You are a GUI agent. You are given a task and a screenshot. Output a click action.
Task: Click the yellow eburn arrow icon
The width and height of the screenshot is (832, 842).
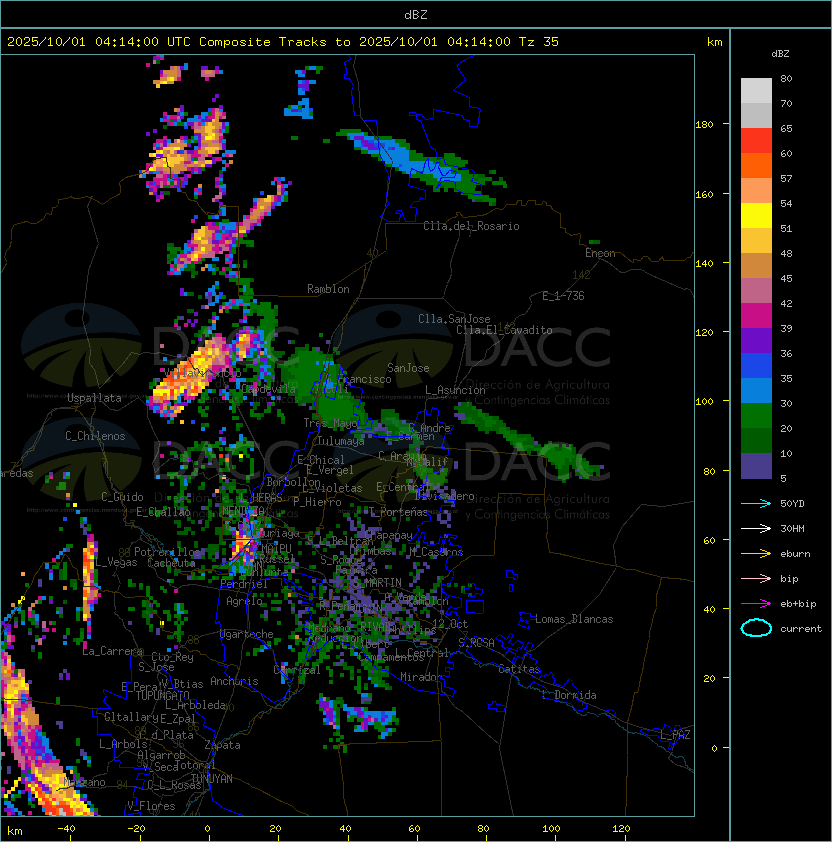pos(756,554)
